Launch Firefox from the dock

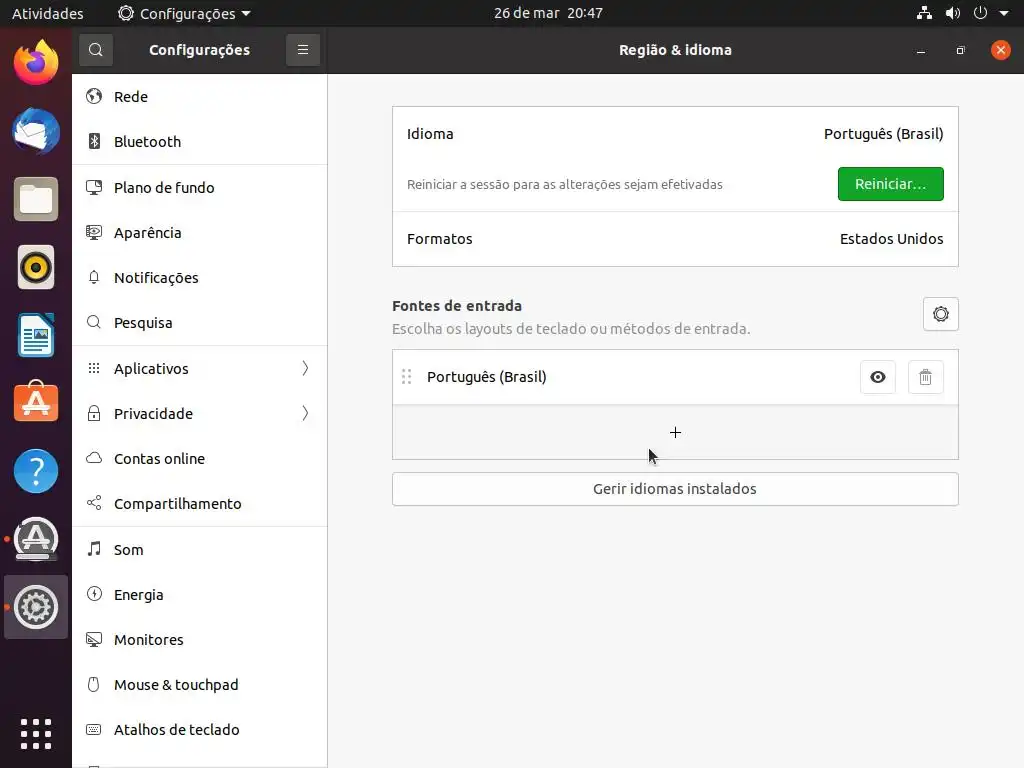pos(36,63)
